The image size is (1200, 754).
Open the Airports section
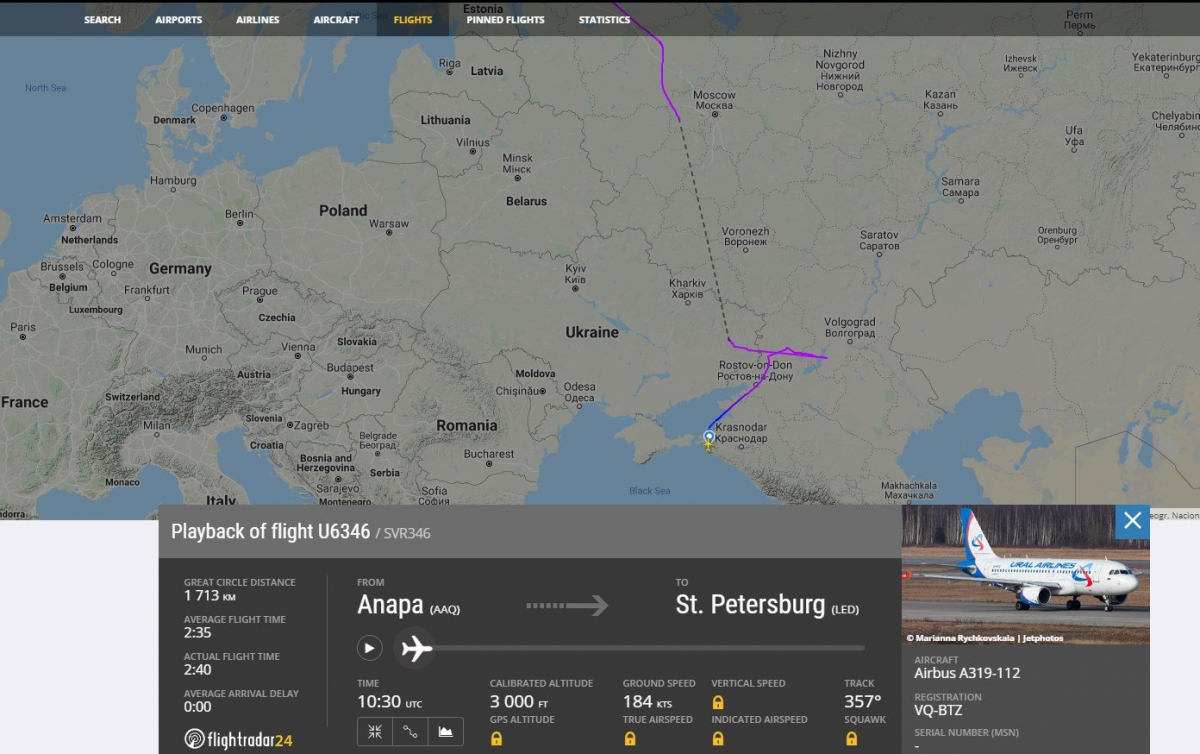tap(178, 20)
